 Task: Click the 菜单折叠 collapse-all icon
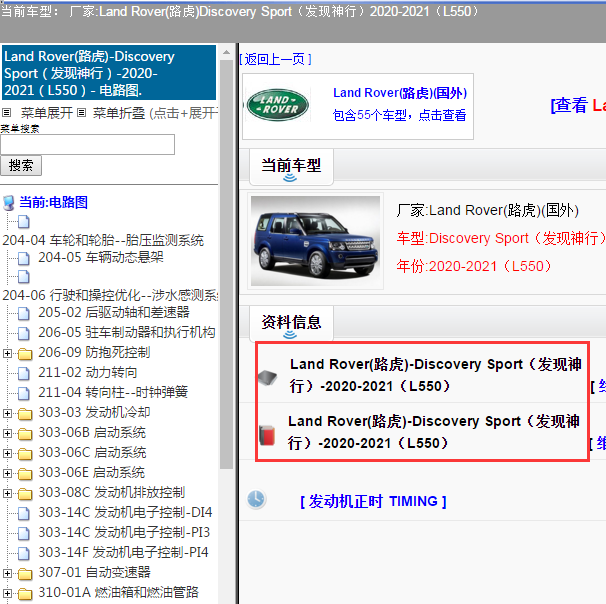[x=81, y=113]
